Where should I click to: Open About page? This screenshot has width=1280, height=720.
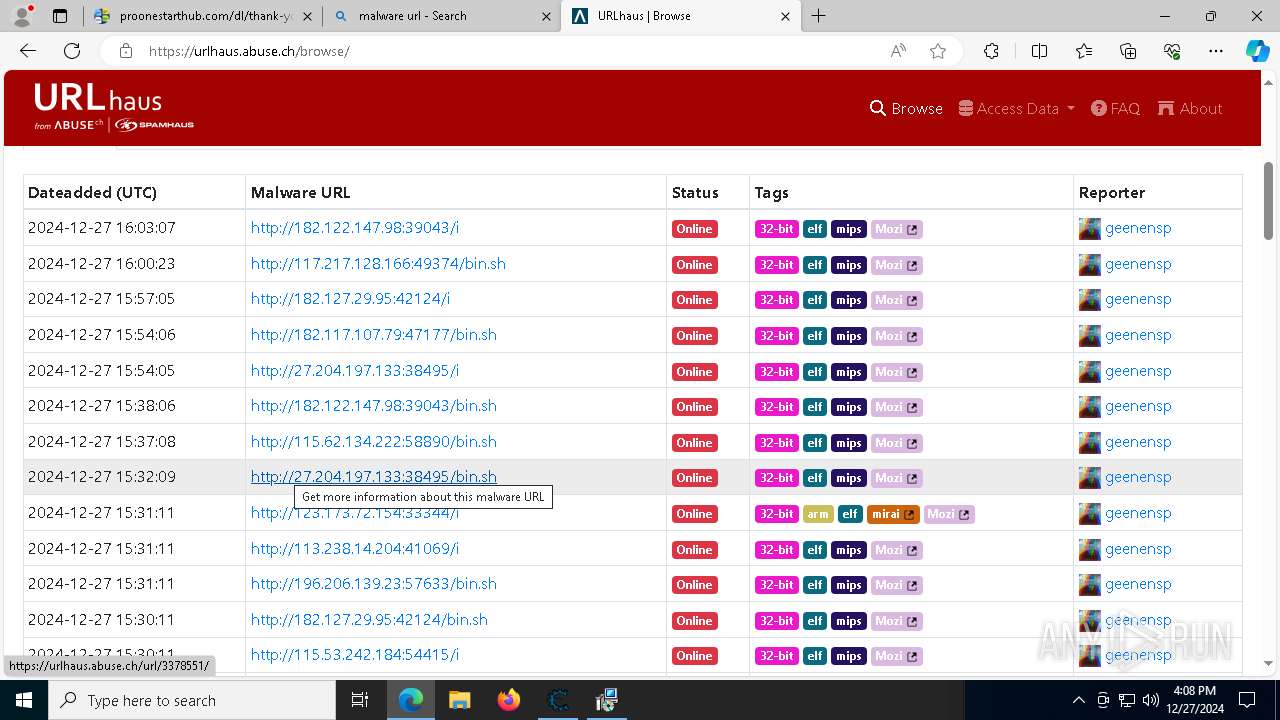point(1190,108)
